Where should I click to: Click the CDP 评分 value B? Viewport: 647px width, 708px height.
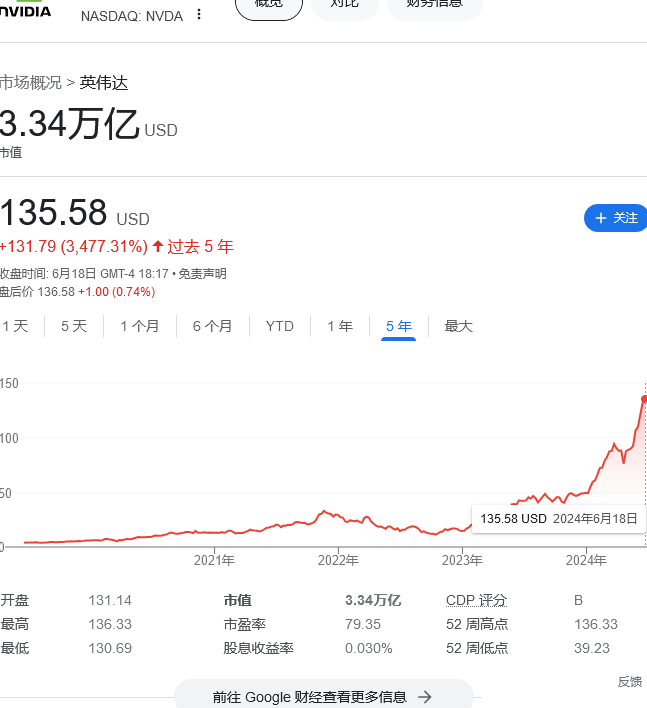(578, 601)
